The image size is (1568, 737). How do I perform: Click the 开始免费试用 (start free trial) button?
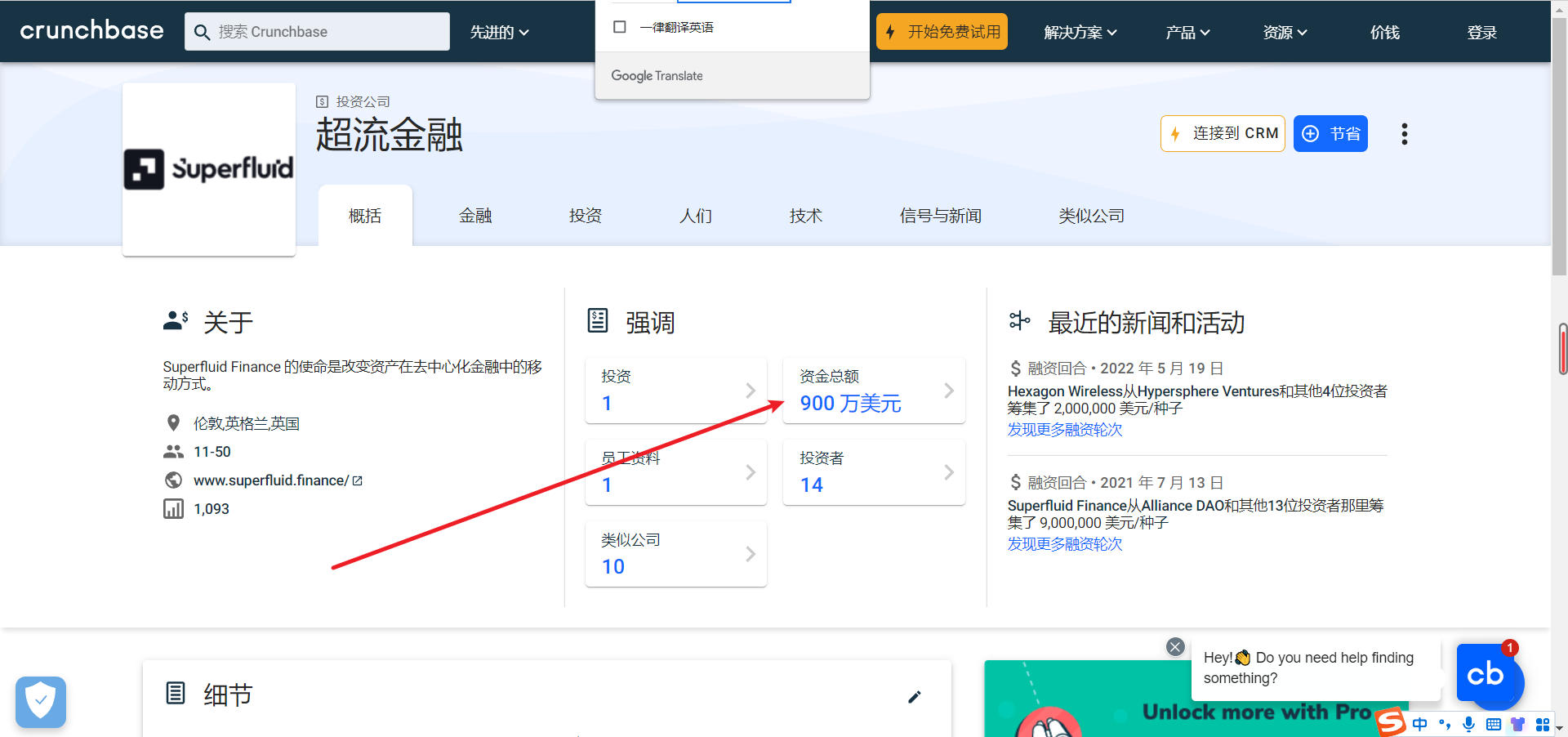(x=942, y=32)
